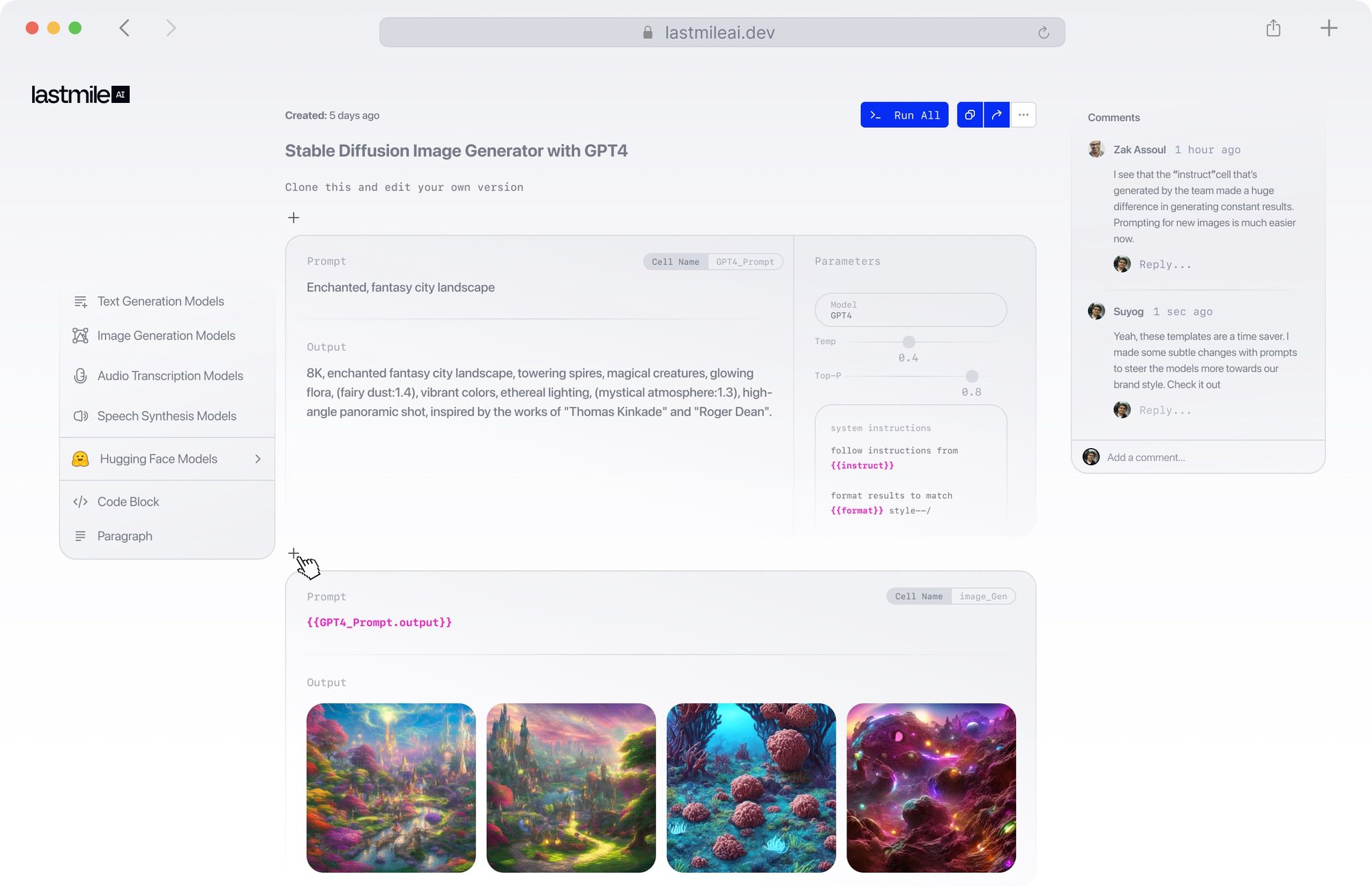
Task: Click the lastmile AI logo
Action: click(x=80, y=95)
